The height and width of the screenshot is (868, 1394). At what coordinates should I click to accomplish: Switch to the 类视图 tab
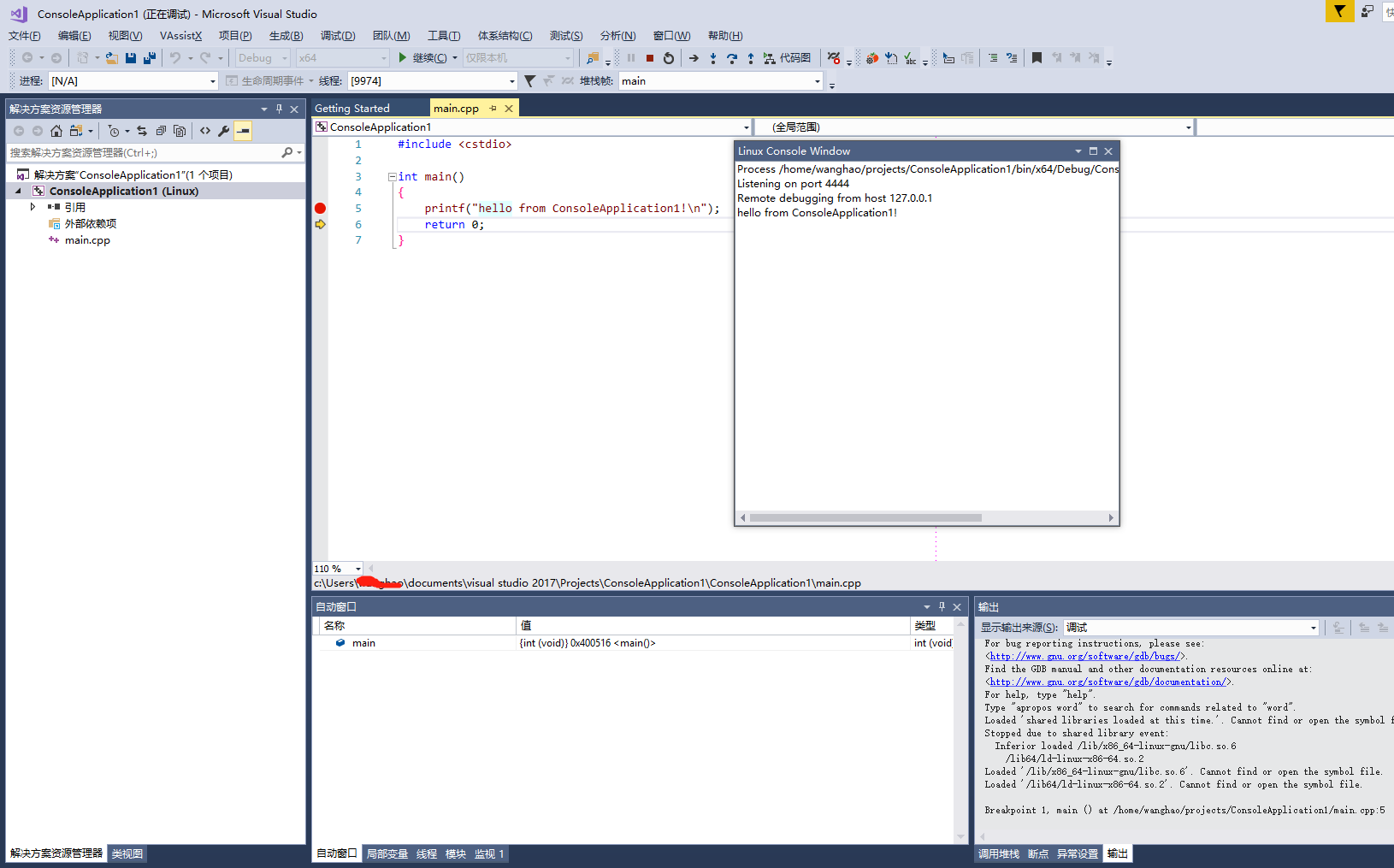[127, 854]
